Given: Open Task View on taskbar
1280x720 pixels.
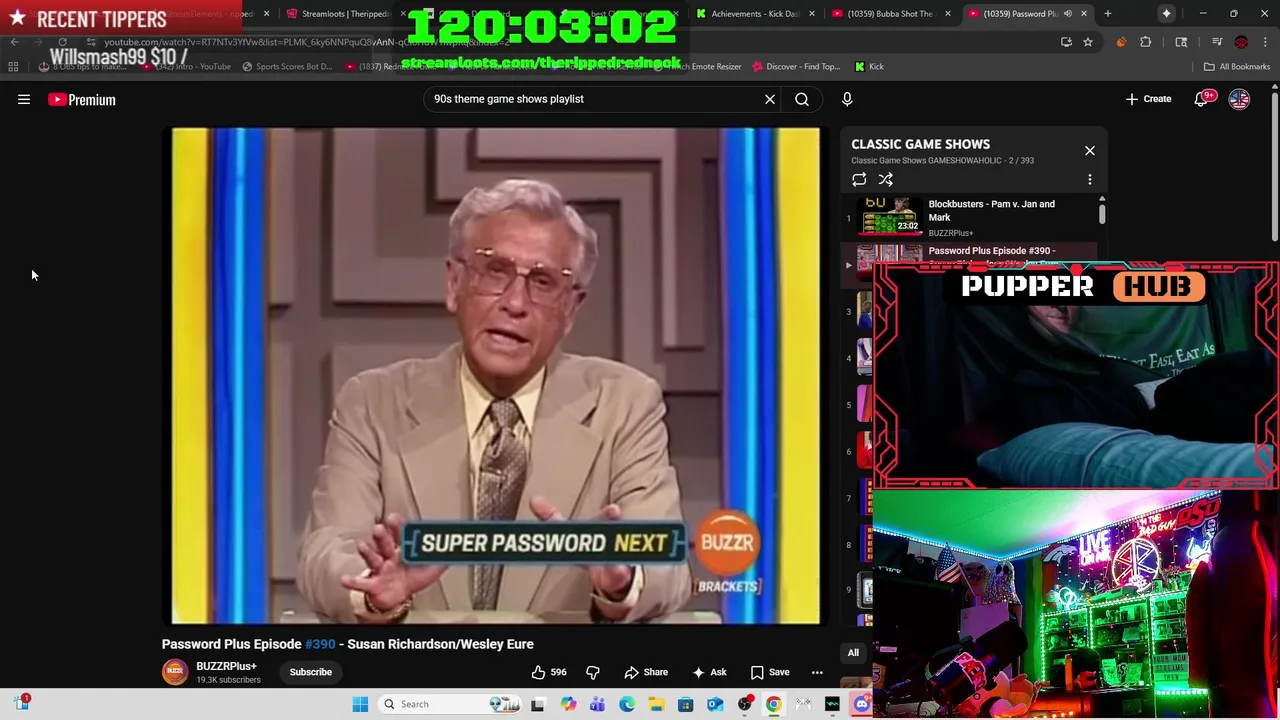Looking at the screenshot, I should coord(537,704).
